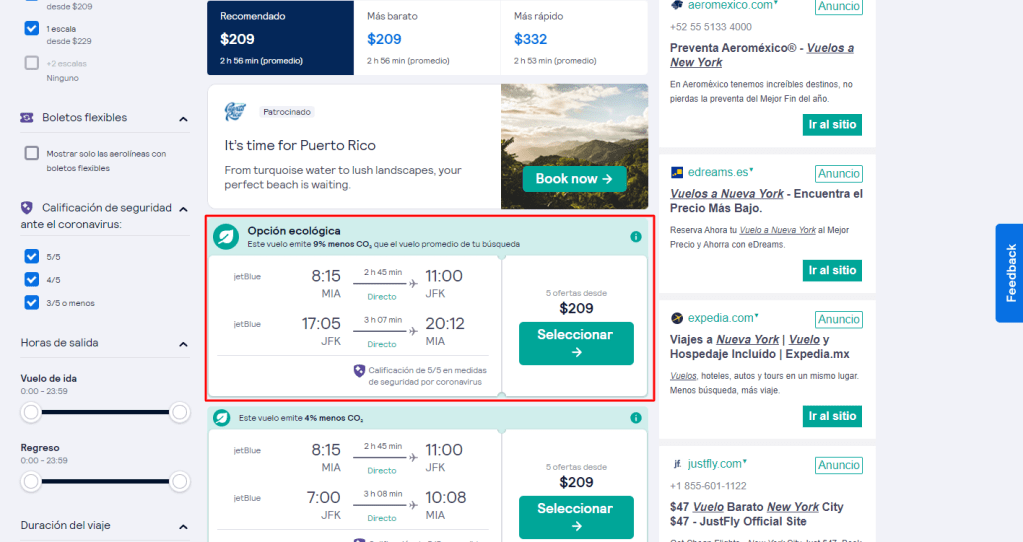
Task: Click the Puerto Rico sponsor logo
Action: point(235,112)
